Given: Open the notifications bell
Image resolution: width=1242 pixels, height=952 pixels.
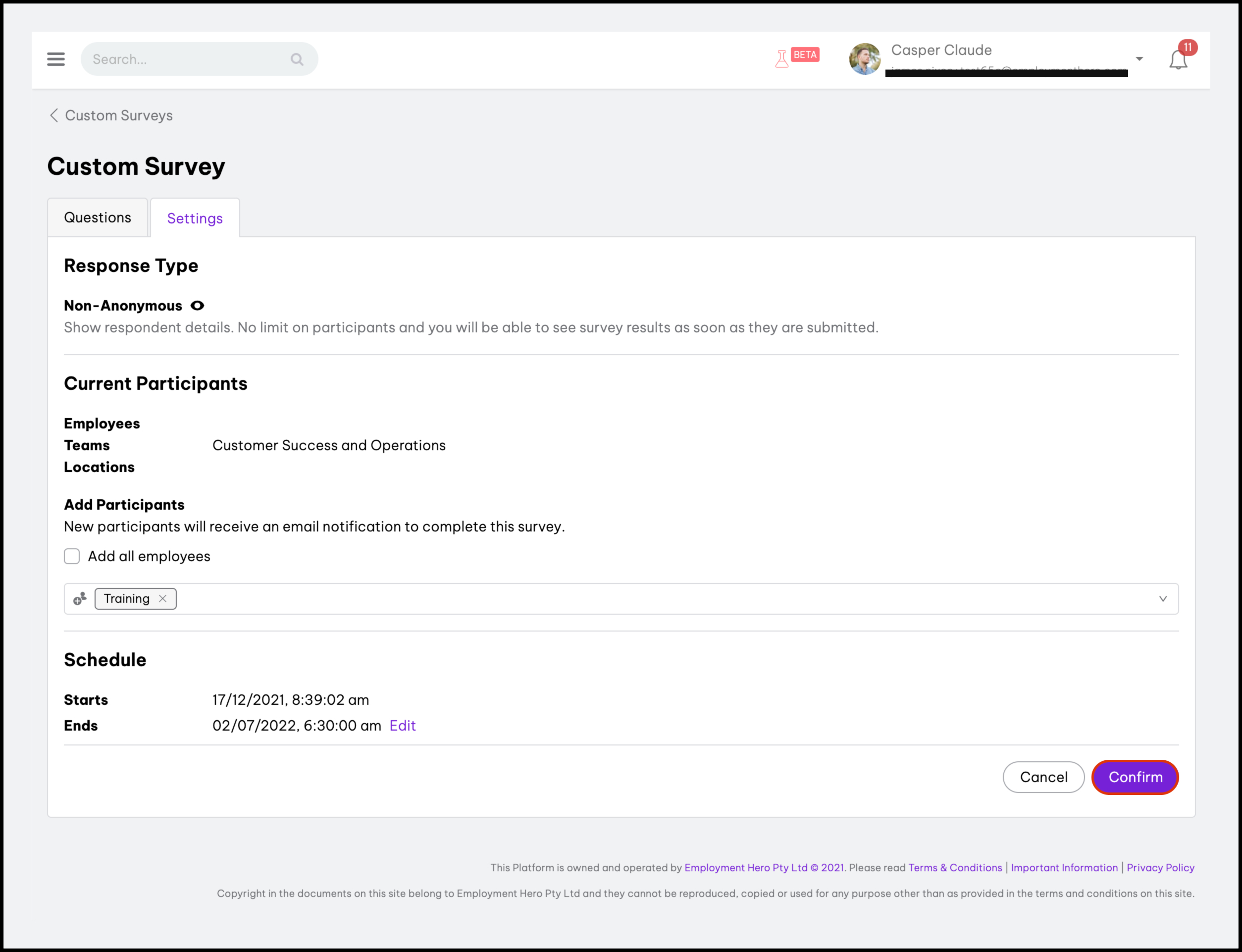Looking at the screenshot, I should pyautogui.click(x=1178, y=59).
